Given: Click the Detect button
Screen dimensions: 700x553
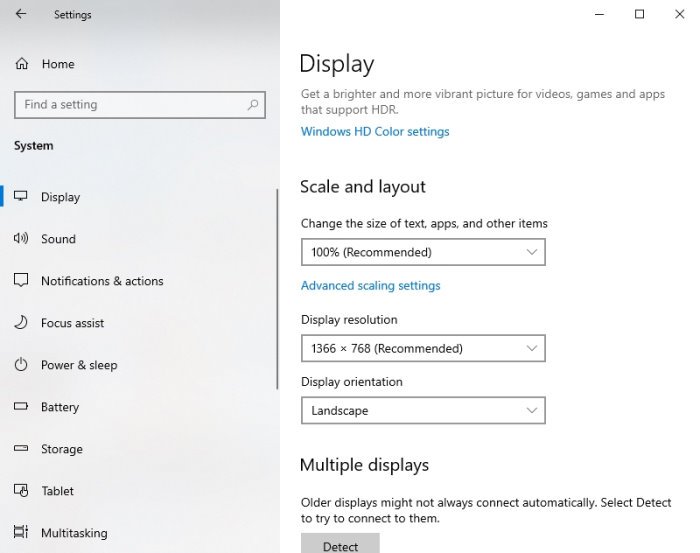Looking at the screenshot, I should click(x=340, y=544).
